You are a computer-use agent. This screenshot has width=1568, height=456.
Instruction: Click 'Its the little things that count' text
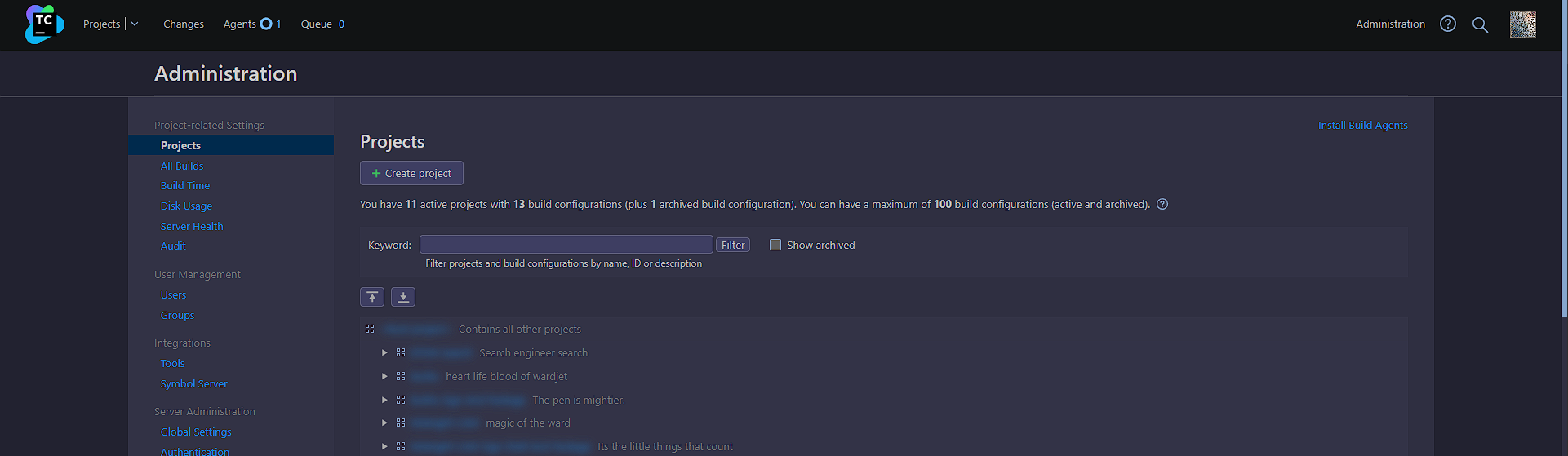(665, 446)
